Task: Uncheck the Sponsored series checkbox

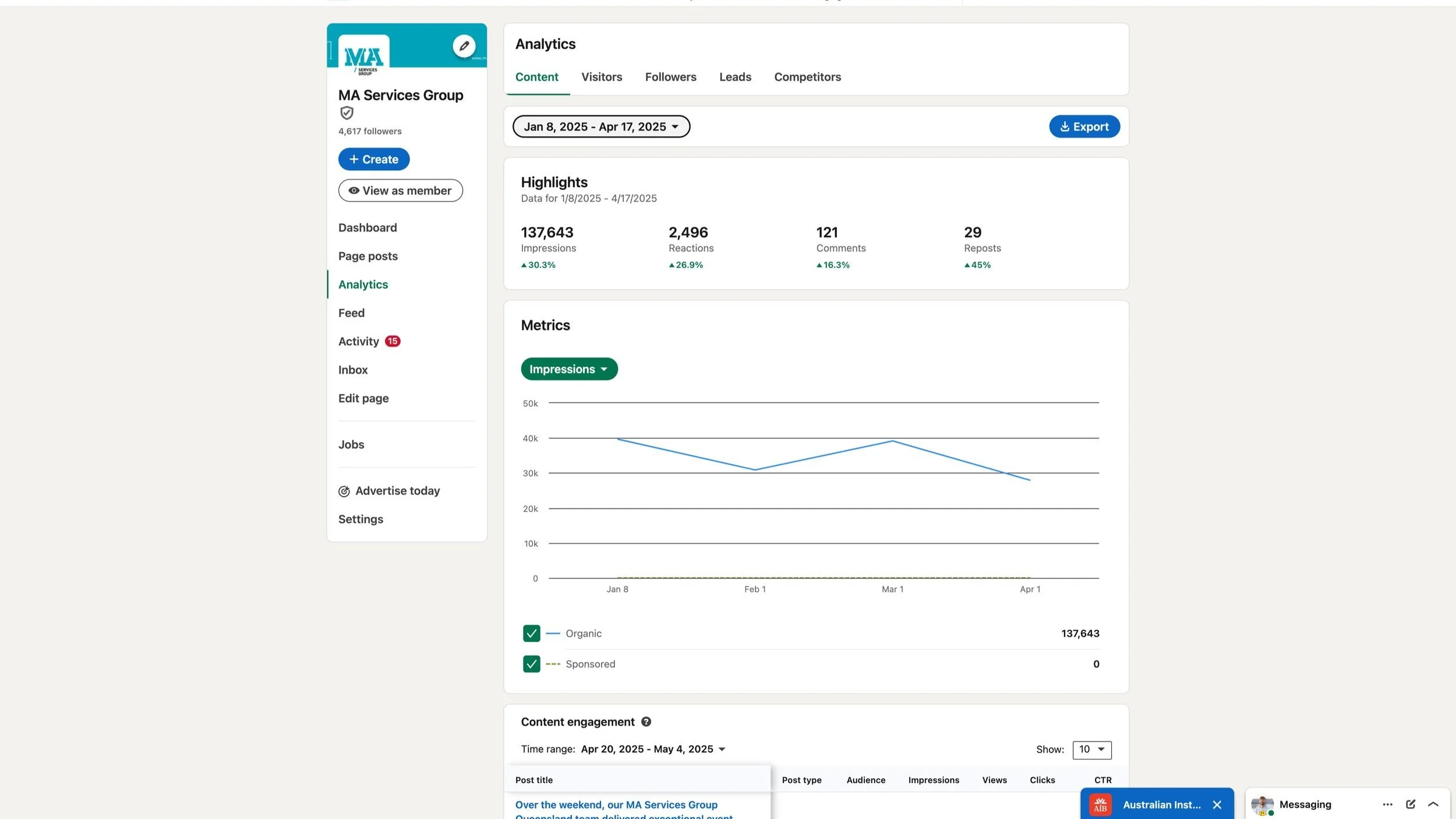Action: tap(531, 664)
